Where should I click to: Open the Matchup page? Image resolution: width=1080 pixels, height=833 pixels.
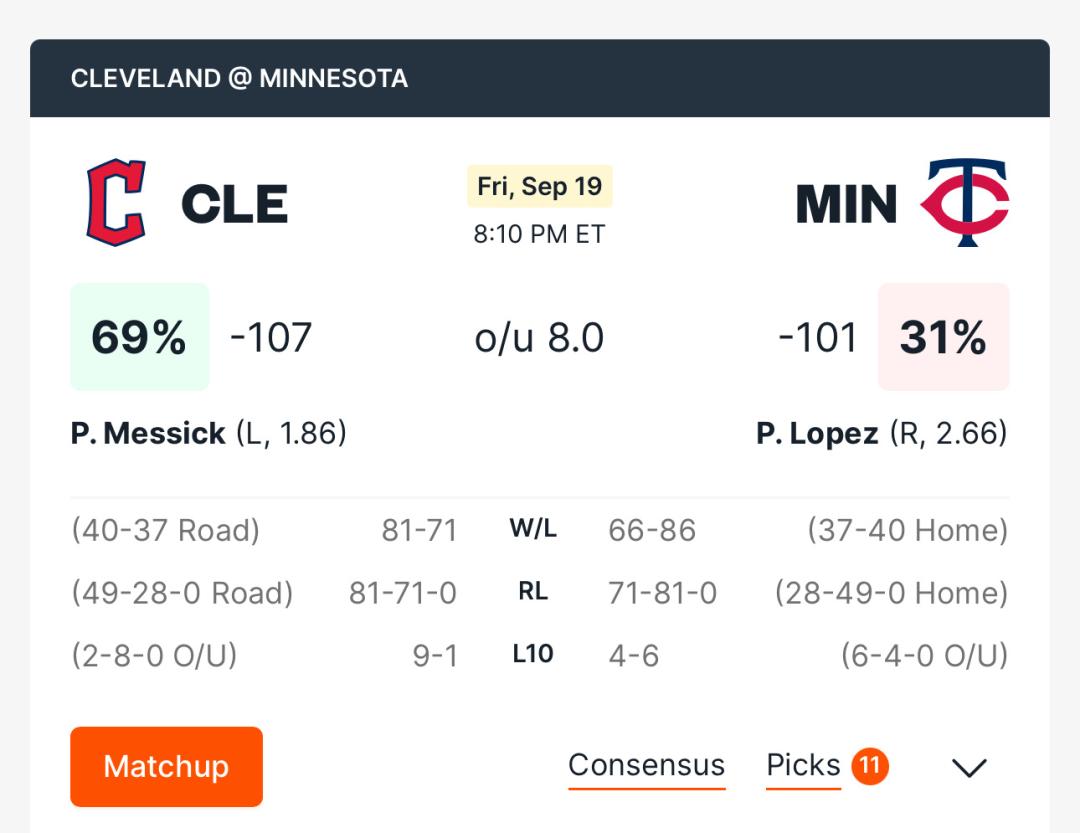click(167, 766)
